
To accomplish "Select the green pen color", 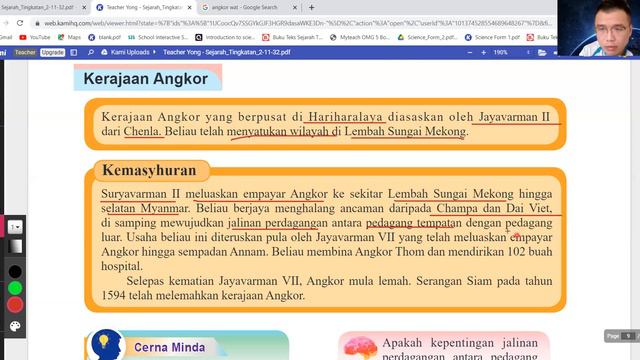I will [15, 288].
